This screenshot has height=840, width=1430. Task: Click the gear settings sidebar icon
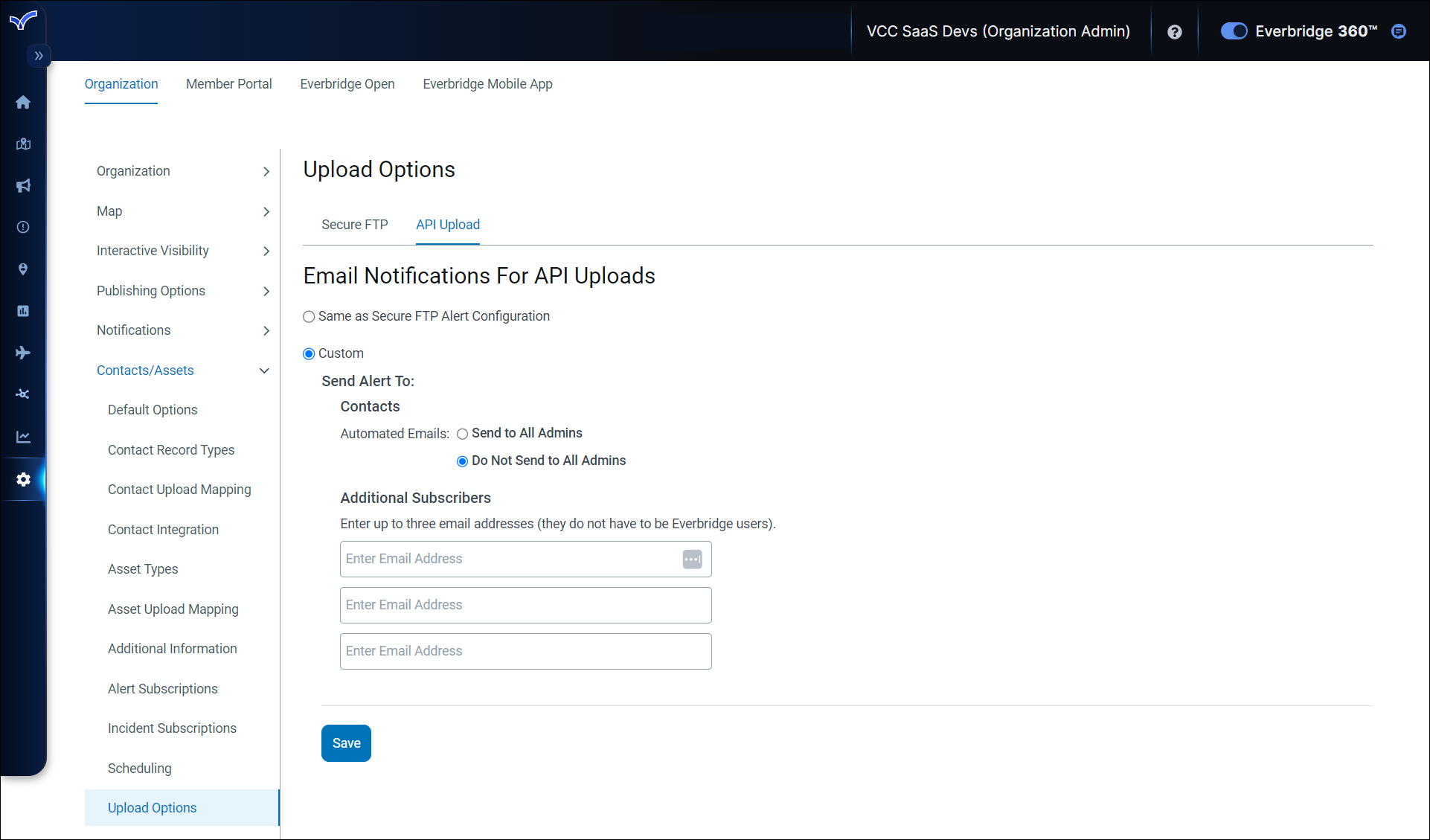23,480
